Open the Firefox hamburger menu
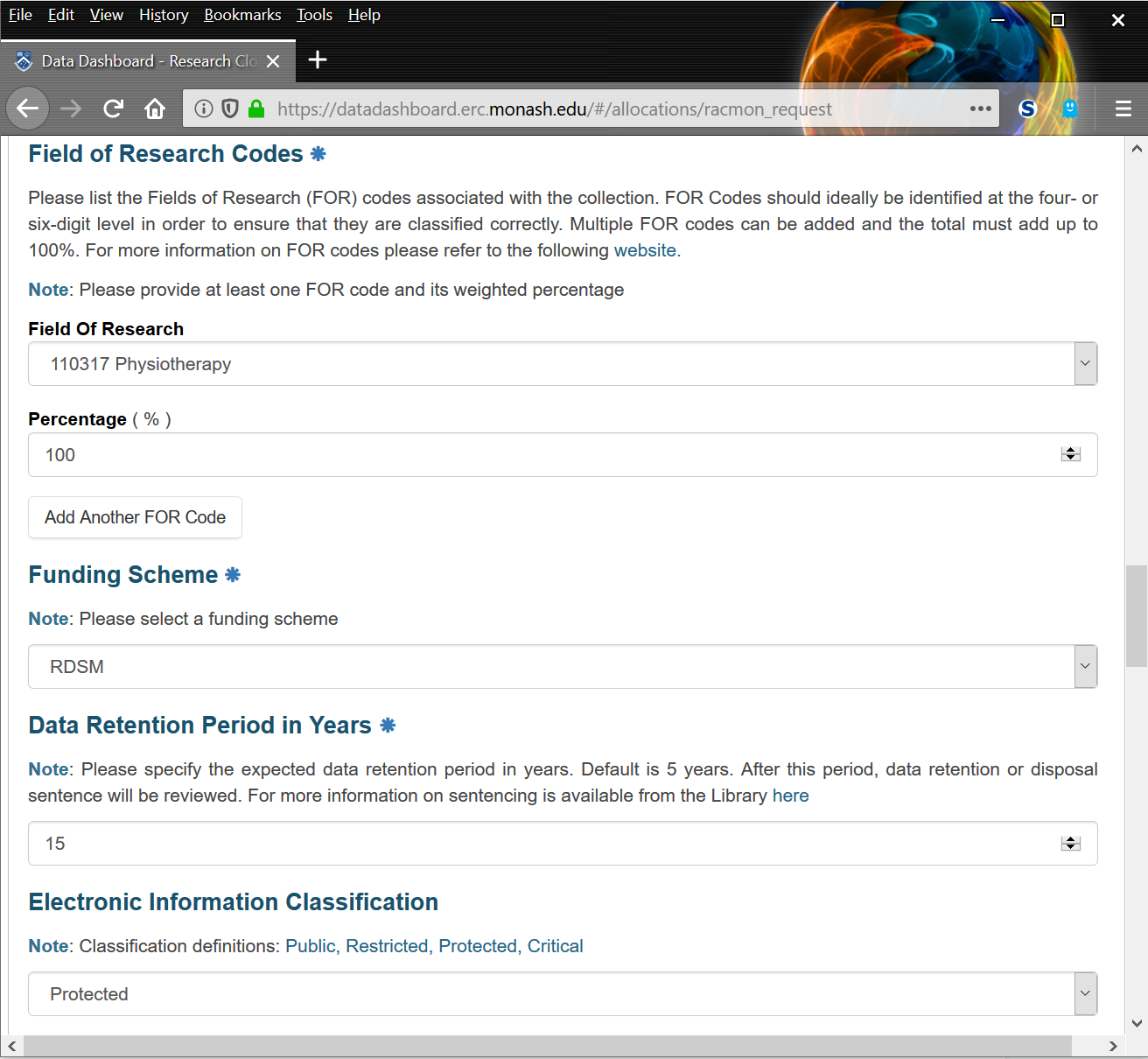 [1123, 109]
